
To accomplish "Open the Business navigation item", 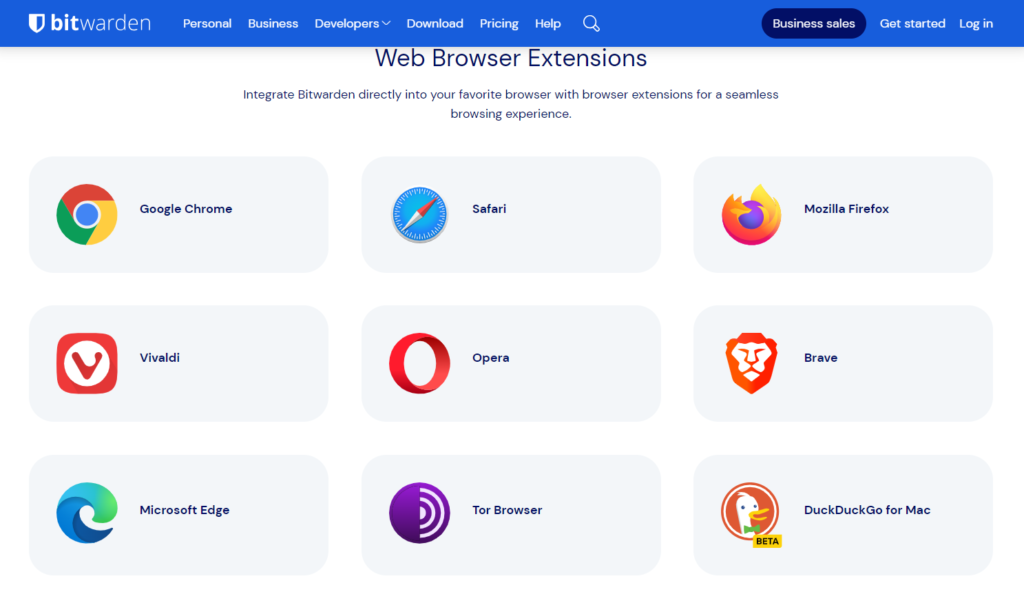I will (273, 23).
